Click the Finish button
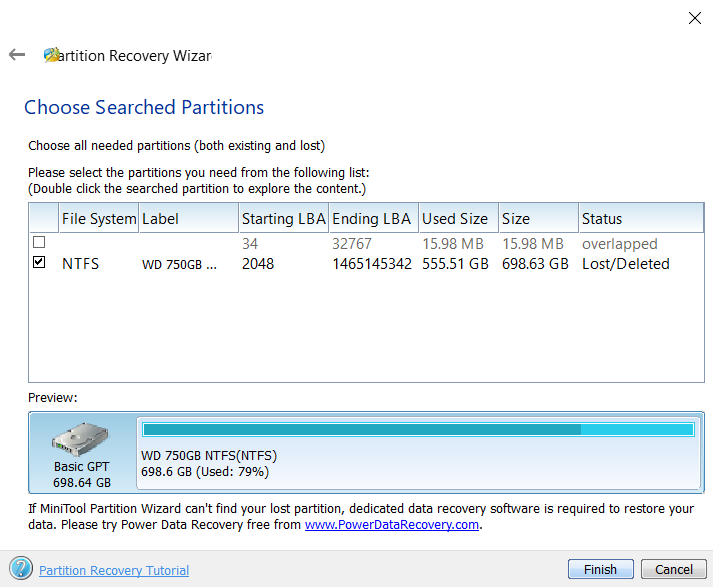 [x=600, y=569]
